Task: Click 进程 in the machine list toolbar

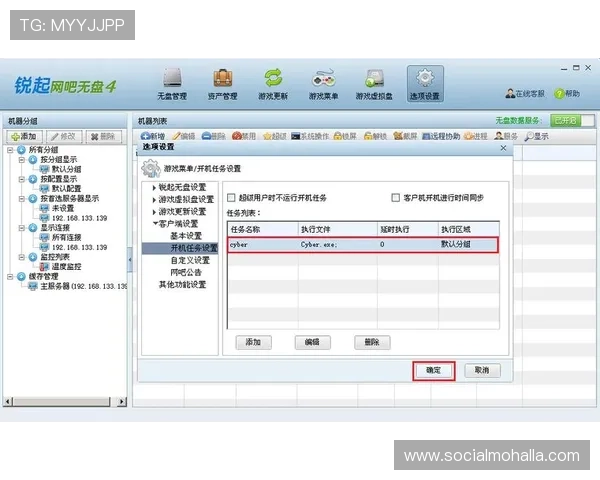Action: (x=476, y=136)
